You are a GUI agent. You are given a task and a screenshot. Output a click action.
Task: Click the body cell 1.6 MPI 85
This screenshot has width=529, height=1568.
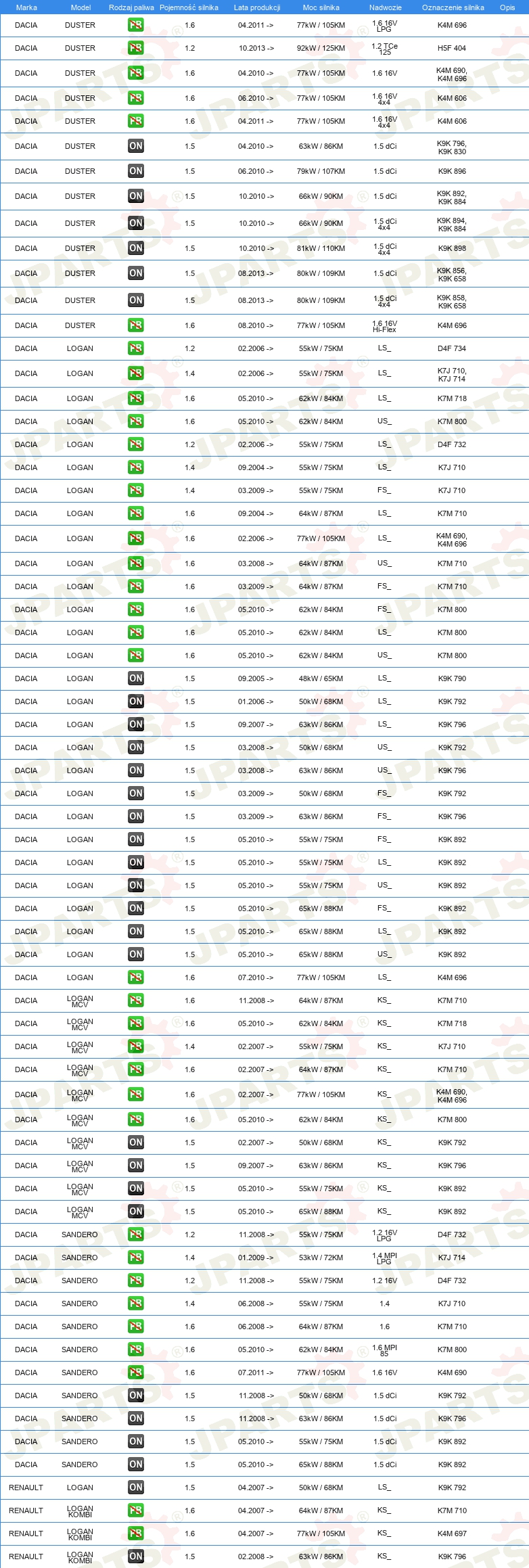click(x=385, y=1350)
